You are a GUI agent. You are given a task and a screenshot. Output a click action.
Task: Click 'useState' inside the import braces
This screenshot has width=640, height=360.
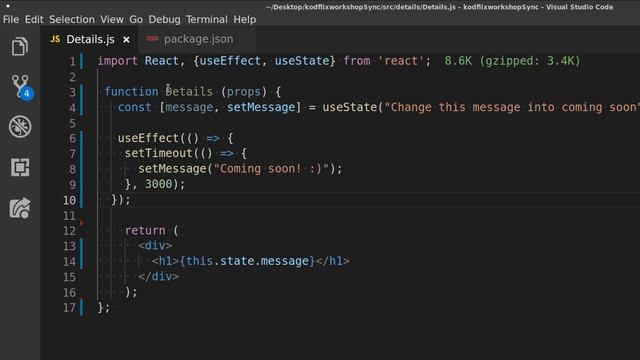point(301,61)
